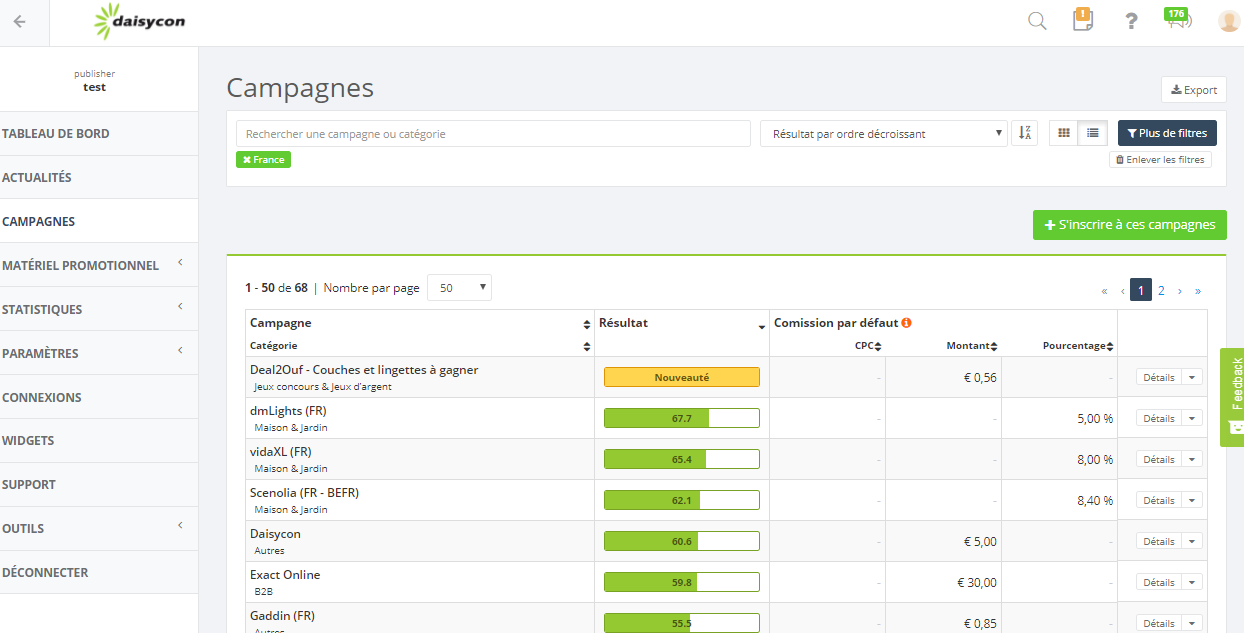
Task: Open Deal2Ouf campaign name
Action: pyautogui.click(x=364, y=370)
